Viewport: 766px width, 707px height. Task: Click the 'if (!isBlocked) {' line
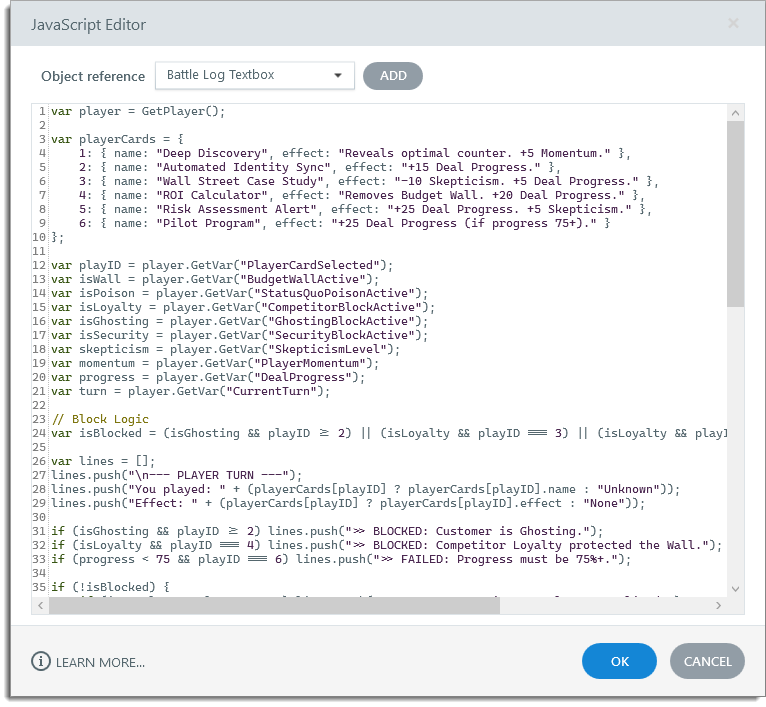click(110, 587)
